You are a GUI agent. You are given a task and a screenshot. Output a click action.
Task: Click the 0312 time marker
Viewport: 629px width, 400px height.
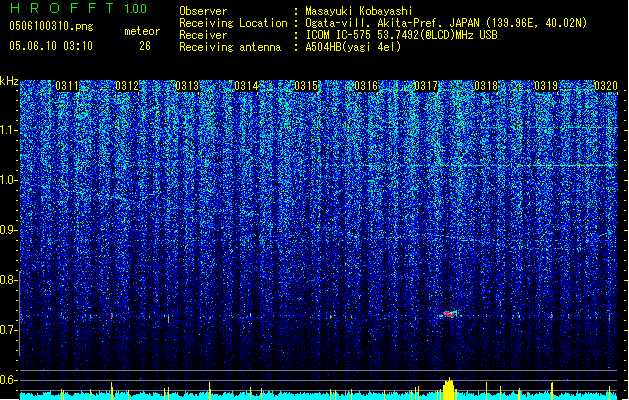click(127, 86)
